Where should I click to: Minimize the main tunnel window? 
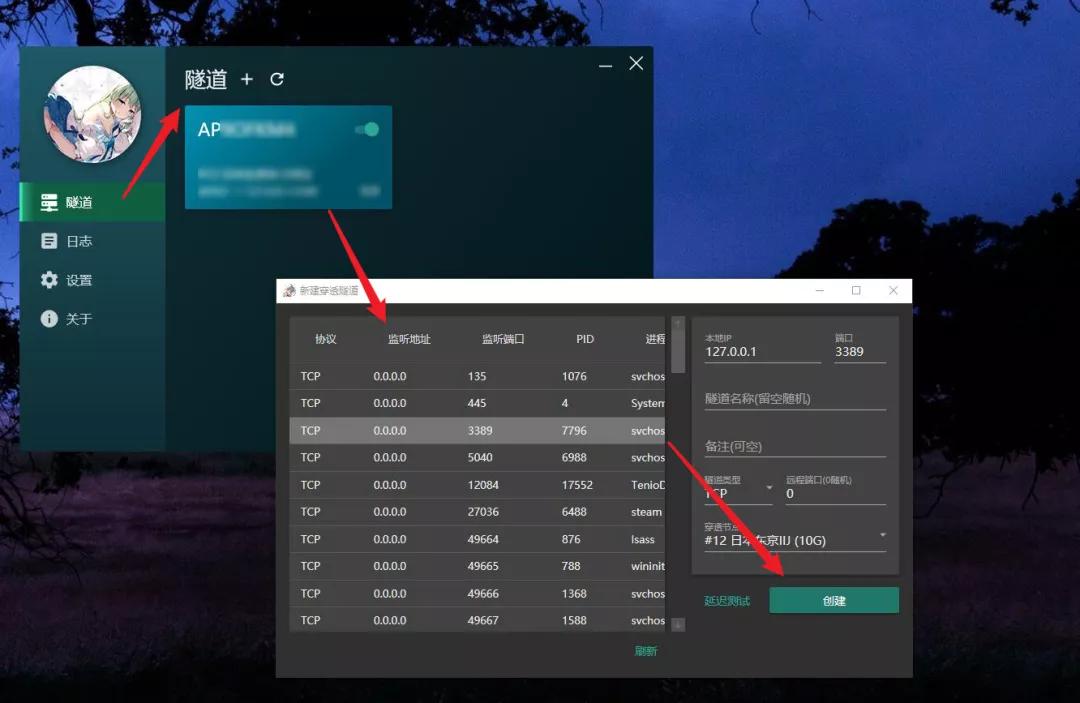coord(605,65)
